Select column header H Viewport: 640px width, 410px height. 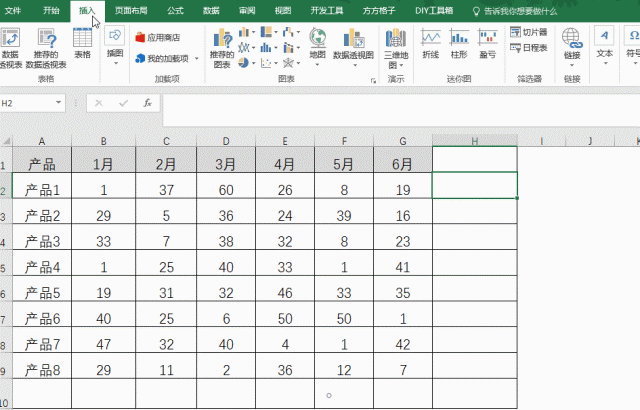[475, 141]
